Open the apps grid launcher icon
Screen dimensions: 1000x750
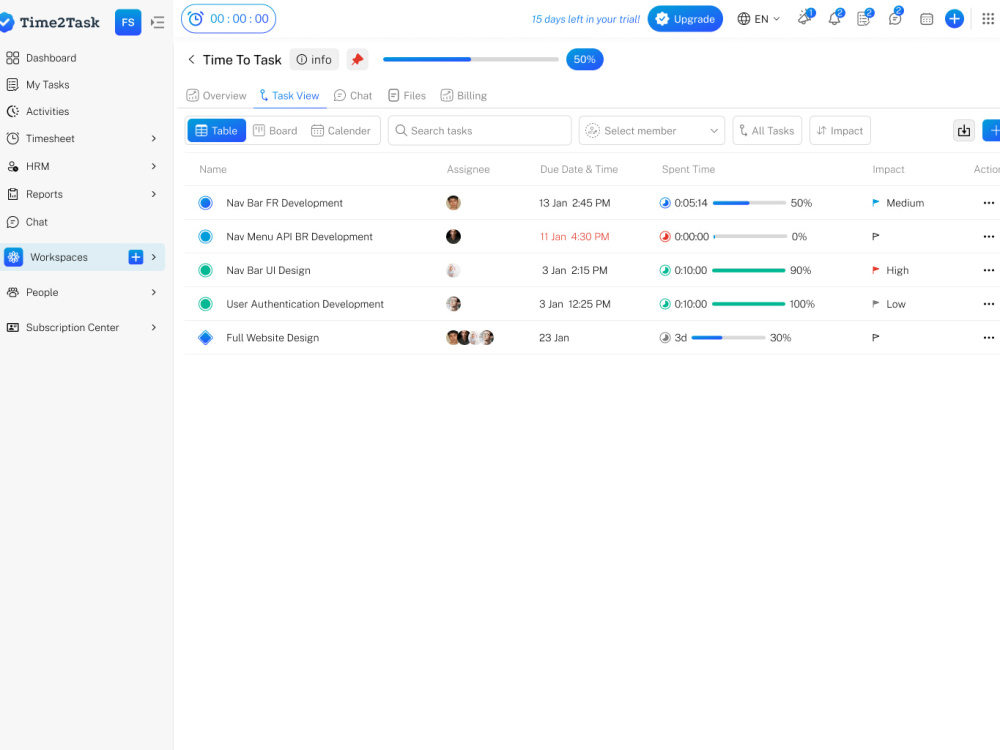988,18
